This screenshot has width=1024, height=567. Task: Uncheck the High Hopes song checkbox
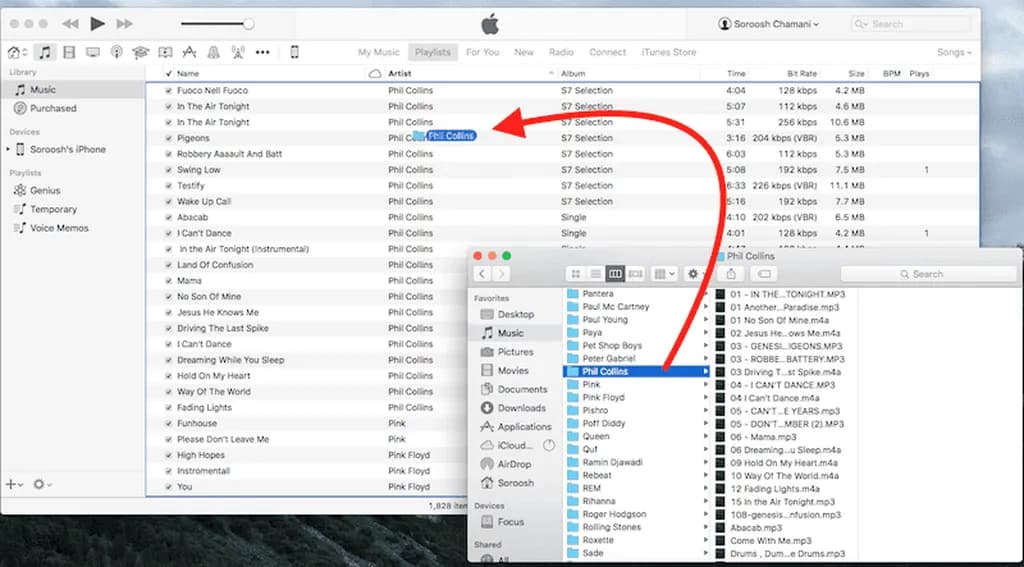[x=168, y=455]
